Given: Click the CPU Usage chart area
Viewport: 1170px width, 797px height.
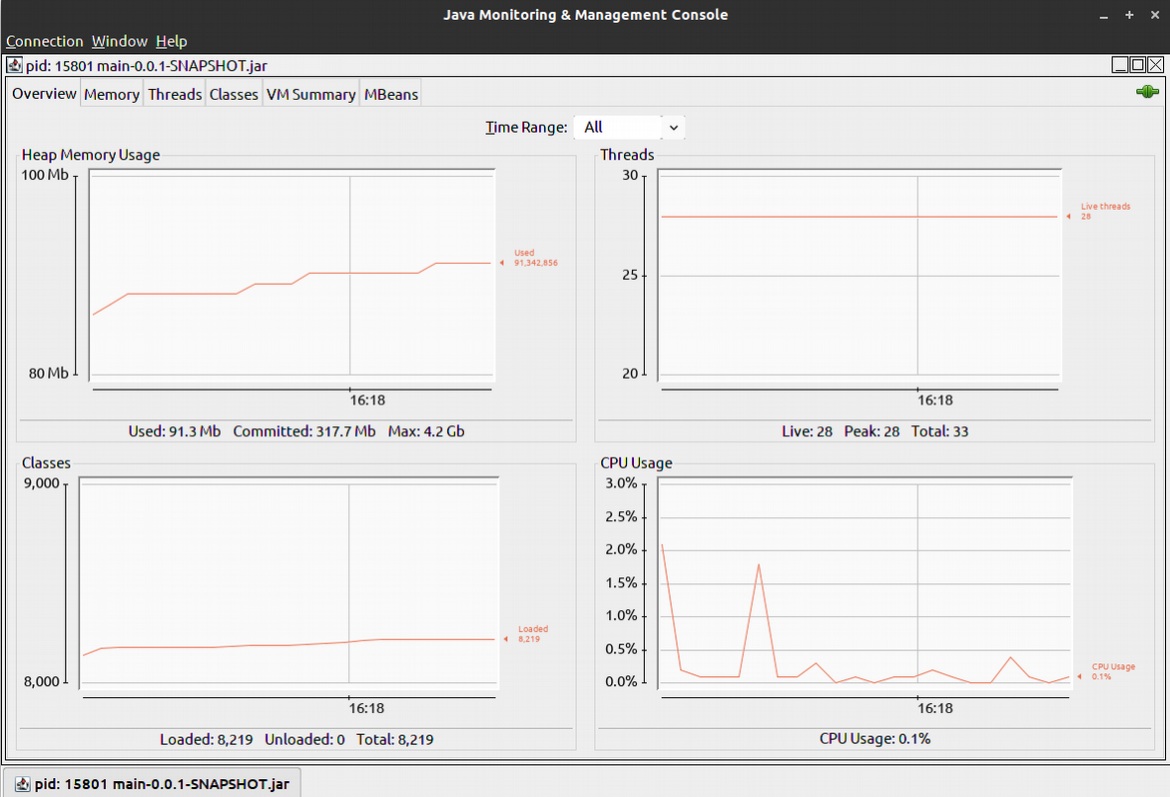Looking at the screenshot, I should [865, 583].
